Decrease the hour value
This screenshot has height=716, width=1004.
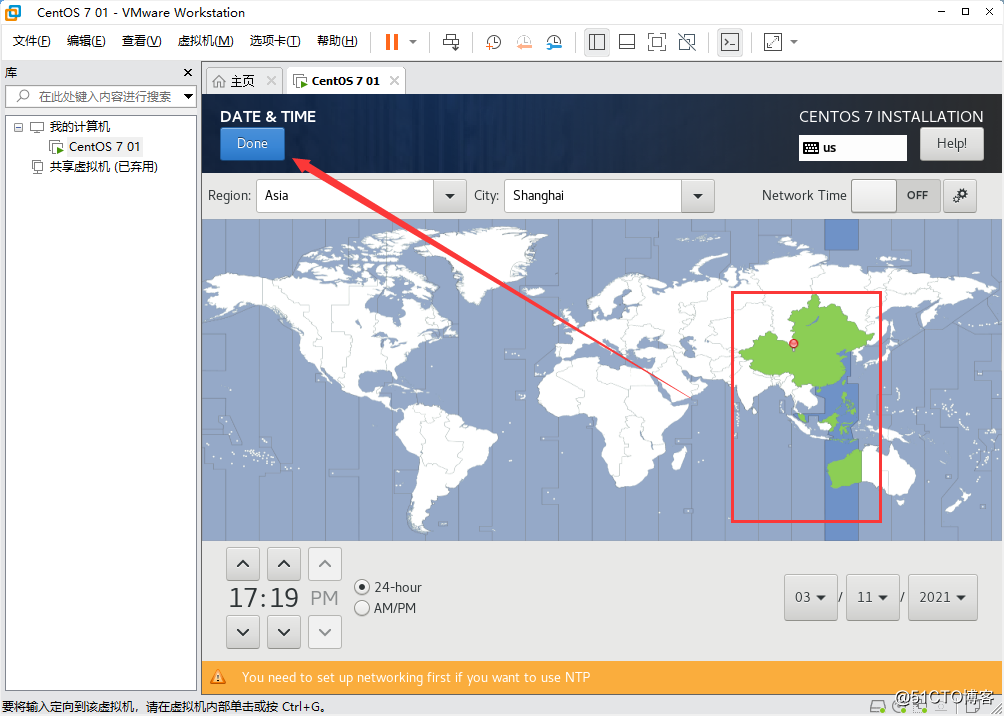pyautogui.click(x=243, y=632)
